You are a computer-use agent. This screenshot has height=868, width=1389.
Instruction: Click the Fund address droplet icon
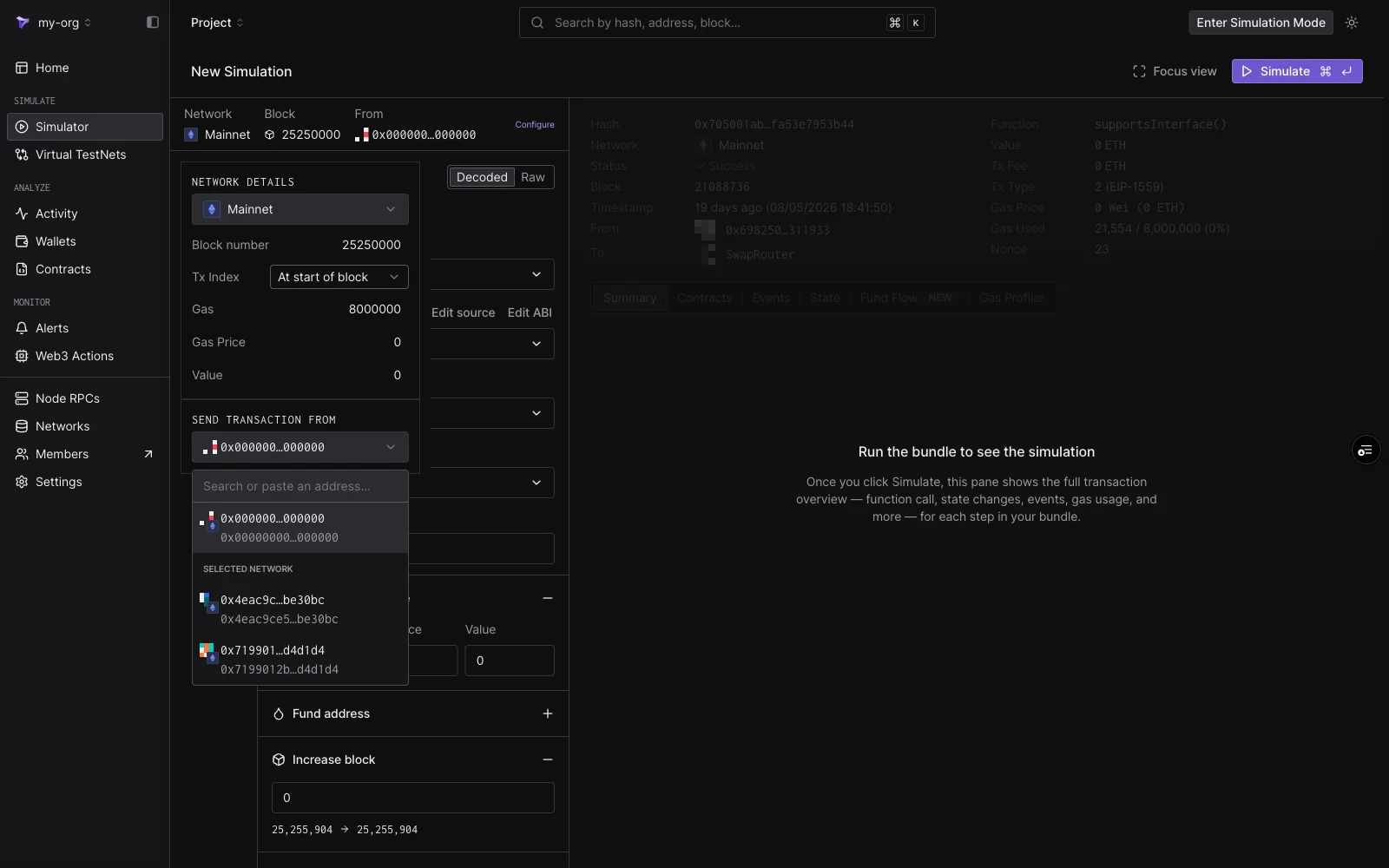pyautogui.click(x=279, y=713)
